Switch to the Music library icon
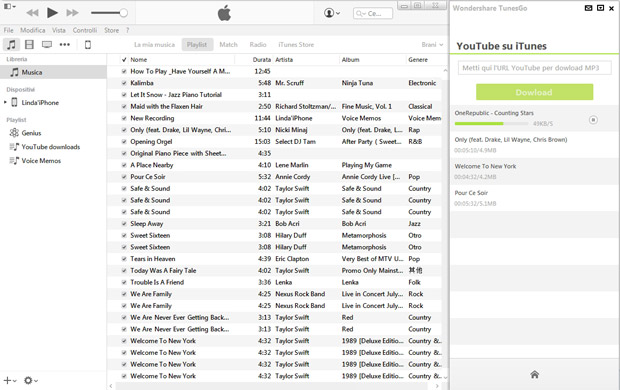Viewport: 620px width, 390px height. [x=11, y=45]
